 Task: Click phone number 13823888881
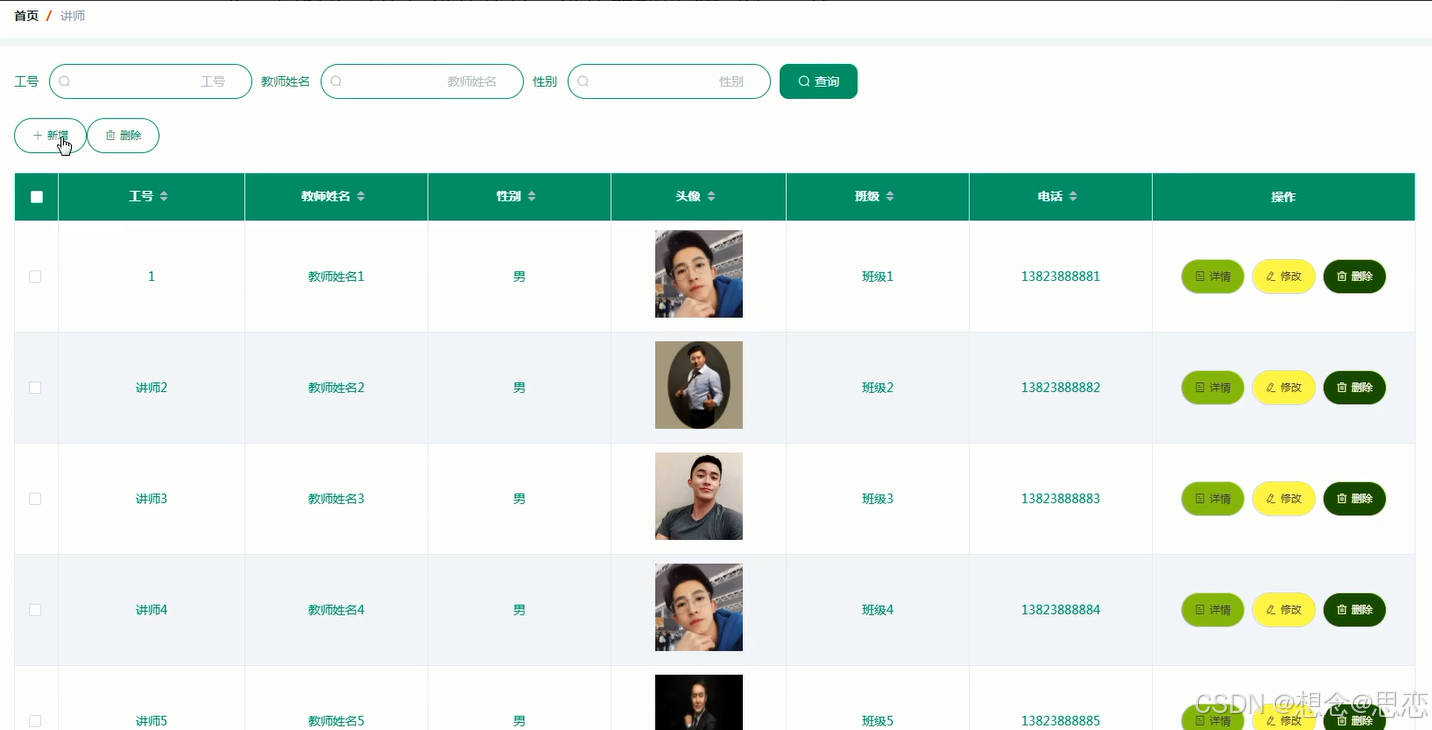pyautogui.click(x=1060, y=276)
